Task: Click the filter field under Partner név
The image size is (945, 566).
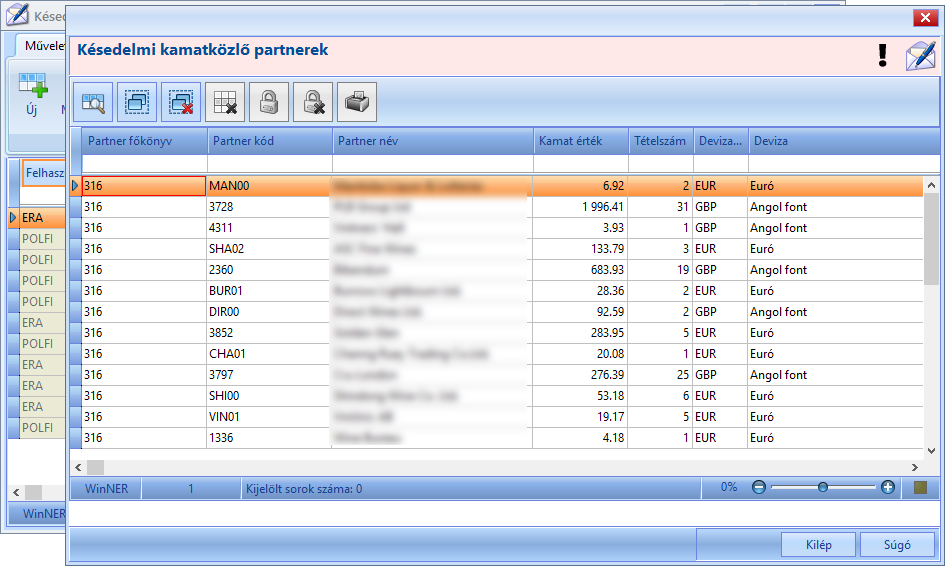Action: [433, 163]
